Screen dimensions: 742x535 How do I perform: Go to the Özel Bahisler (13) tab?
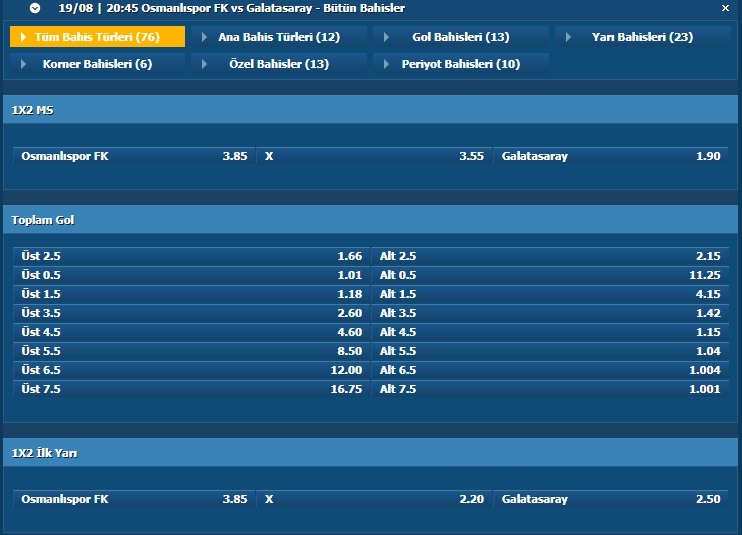(279, 64)
